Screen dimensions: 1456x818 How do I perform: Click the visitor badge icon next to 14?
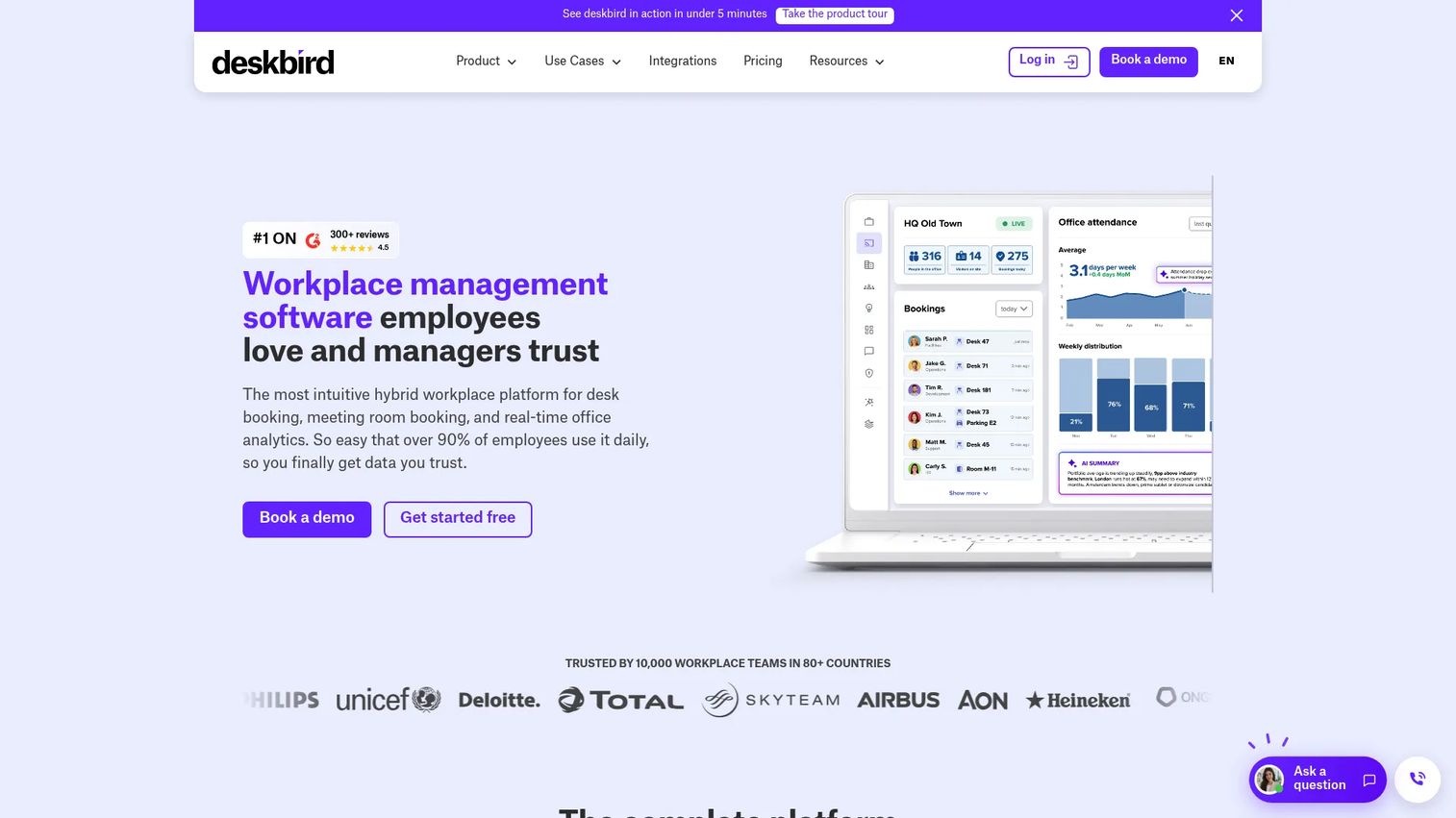(x=961, y=257)
